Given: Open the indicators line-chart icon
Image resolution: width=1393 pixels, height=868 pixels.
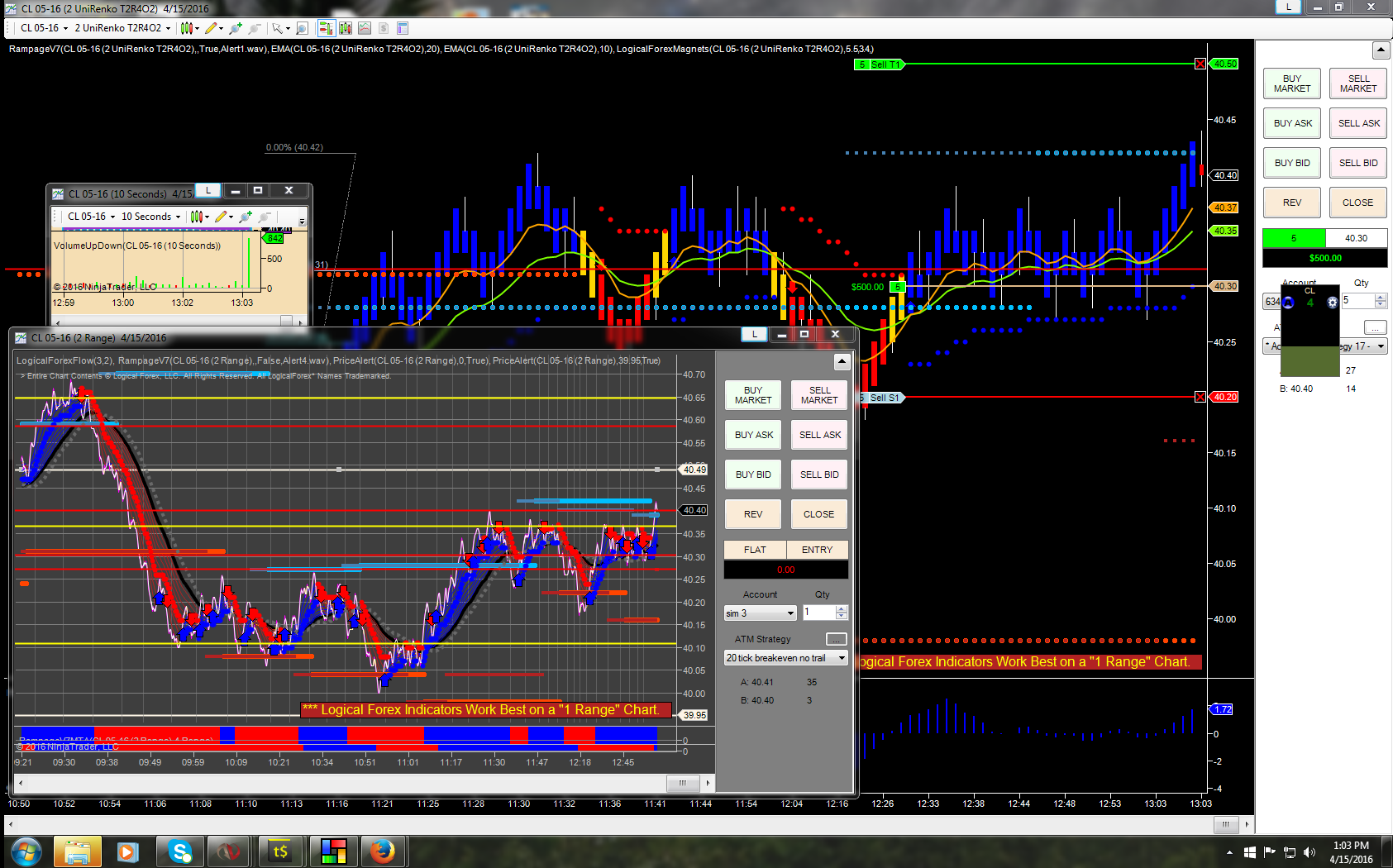Looking at the screenshot, I should (365, 28).
